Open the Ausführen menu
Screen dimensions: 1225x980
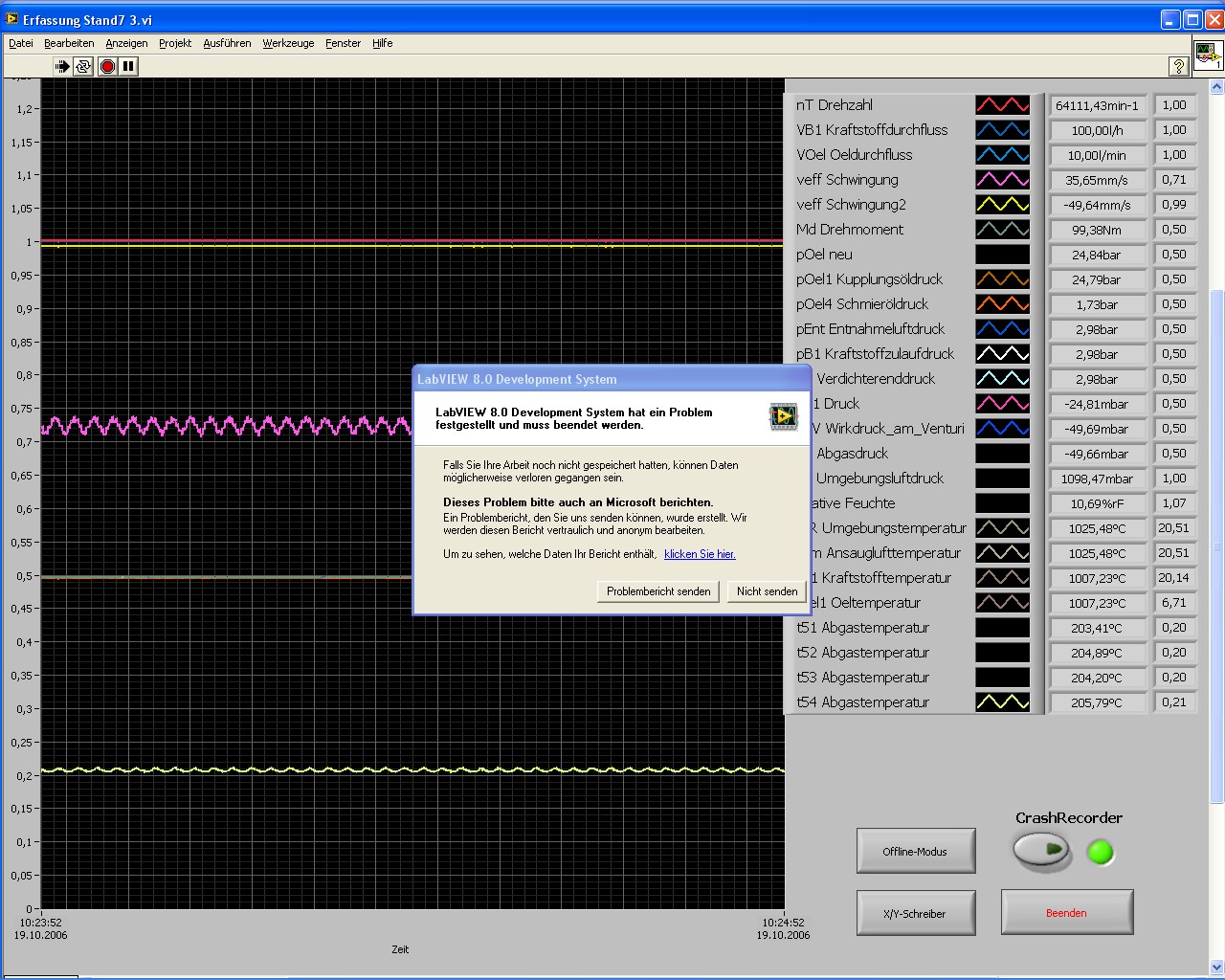click(227, 43)
